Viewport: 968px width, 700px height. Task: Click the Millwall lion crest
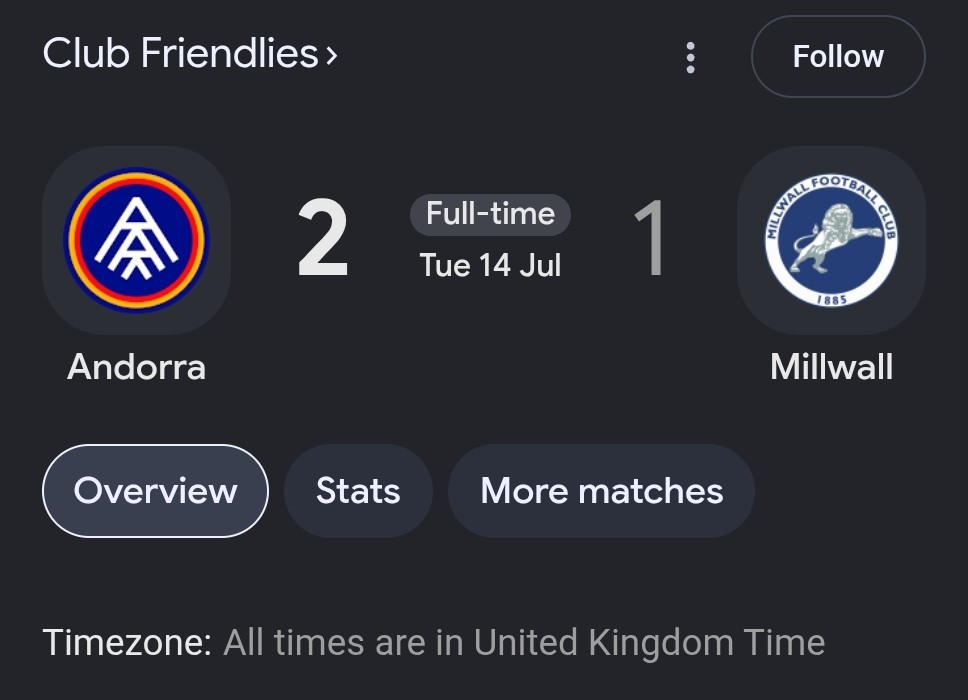click(831, 240)
